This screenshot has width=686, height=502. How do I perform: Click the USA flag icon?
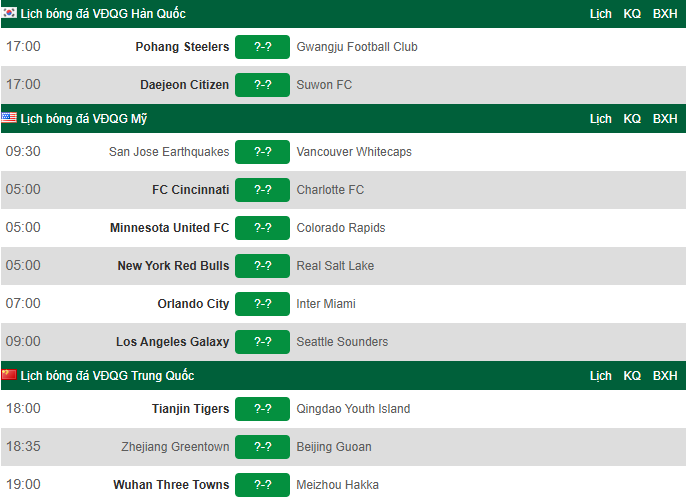pyautogui.click(x=9, y=118)
